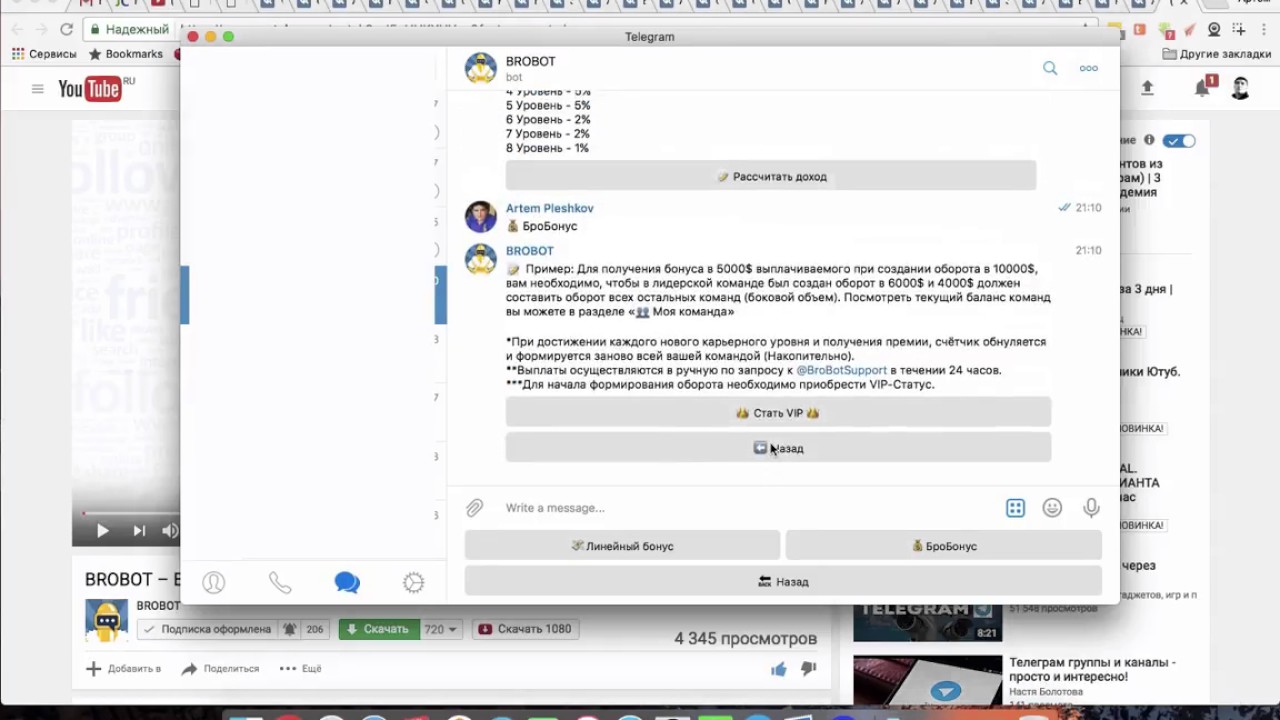This screenshot has width=1280, height=720.
Task: Skip to next YouTube video
Action: [139, 531]
